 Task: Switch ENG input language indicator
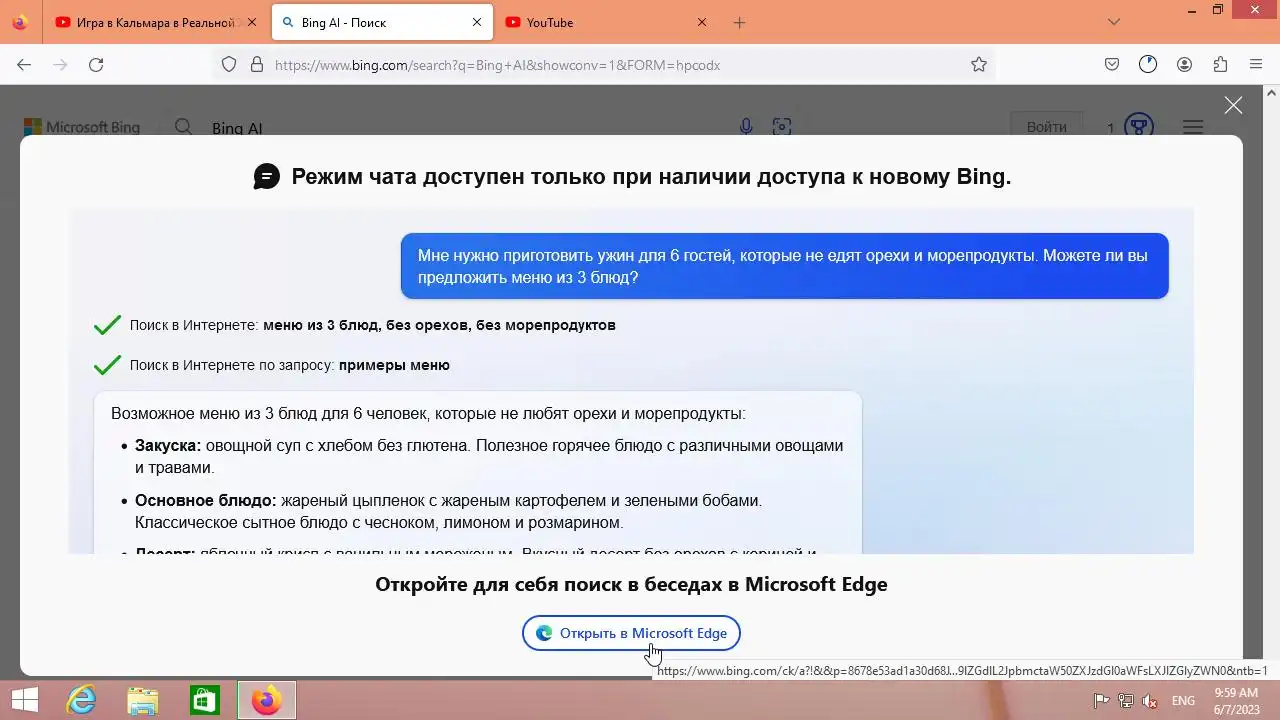coord(1183,701)
